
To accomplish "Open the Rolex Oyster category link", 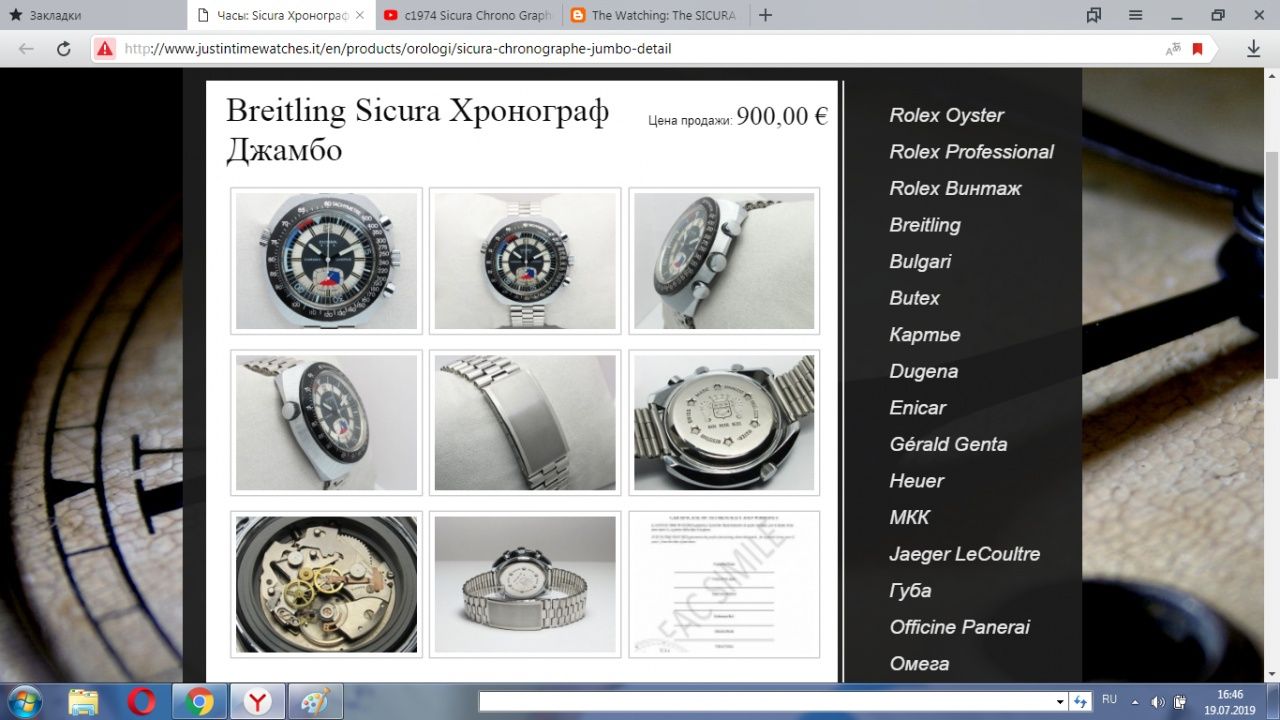I will click(x=946, y=115).
